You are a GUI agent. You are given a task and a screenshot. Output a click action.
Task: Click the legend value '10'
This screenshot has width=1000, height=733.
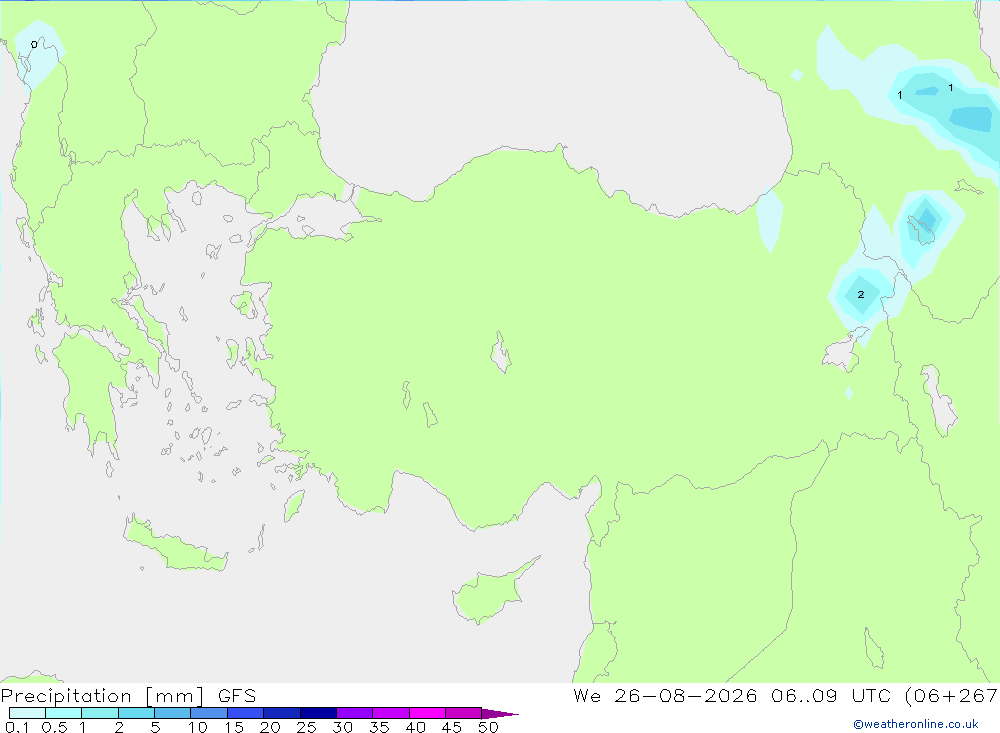tap(197, 727)
